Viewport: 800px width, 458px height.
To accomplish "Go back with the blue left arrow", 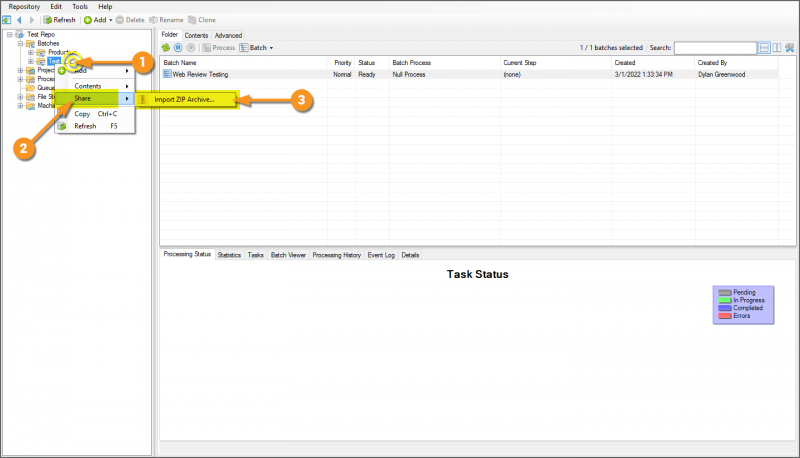I will (19, 20).
